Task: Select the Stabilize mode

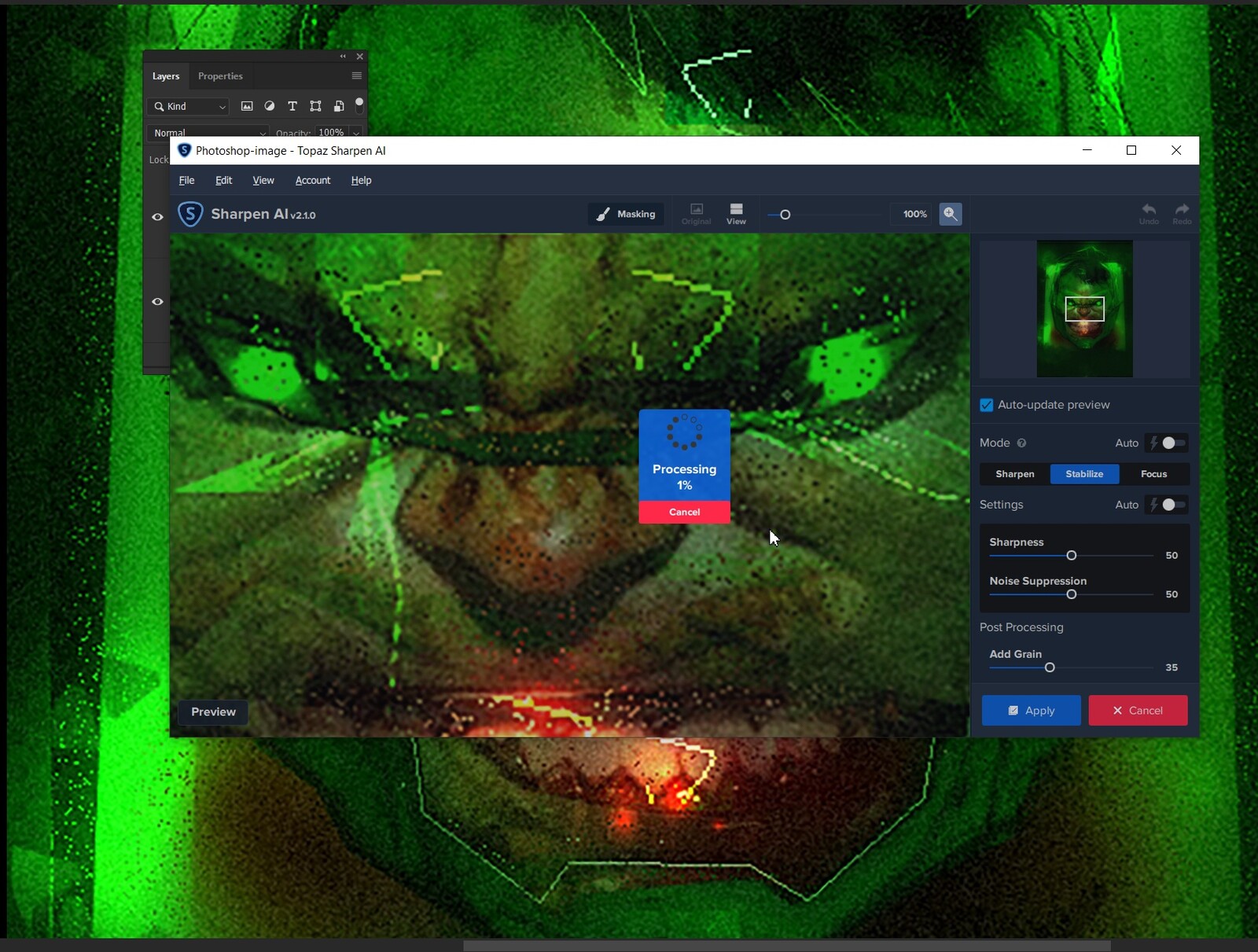Action: pos(1084,474)
